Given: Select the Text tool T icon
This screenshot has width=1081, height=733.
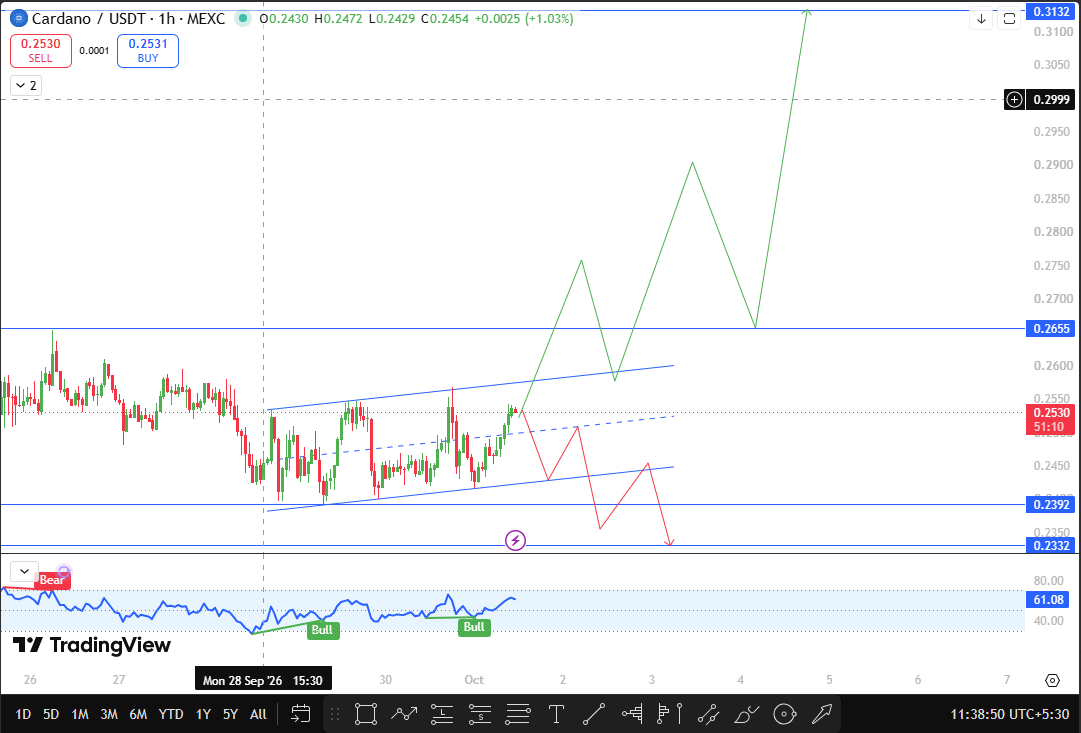Looking at the screenshot, I should [556, 714].
